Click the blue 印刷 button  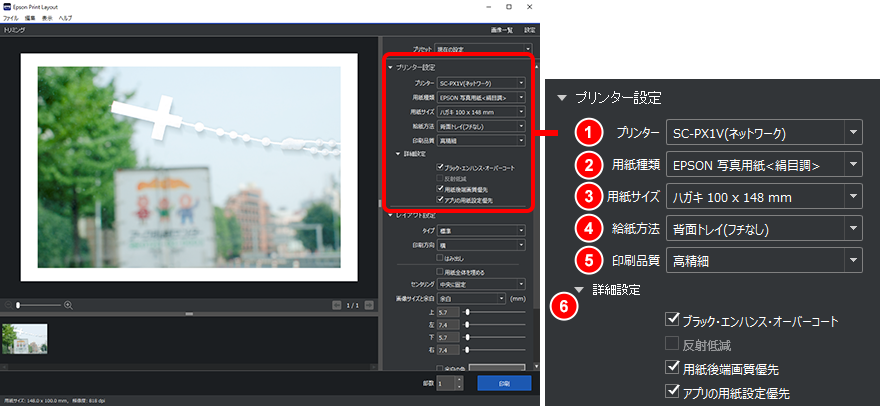pyautogui.click(x=504, y=382)
